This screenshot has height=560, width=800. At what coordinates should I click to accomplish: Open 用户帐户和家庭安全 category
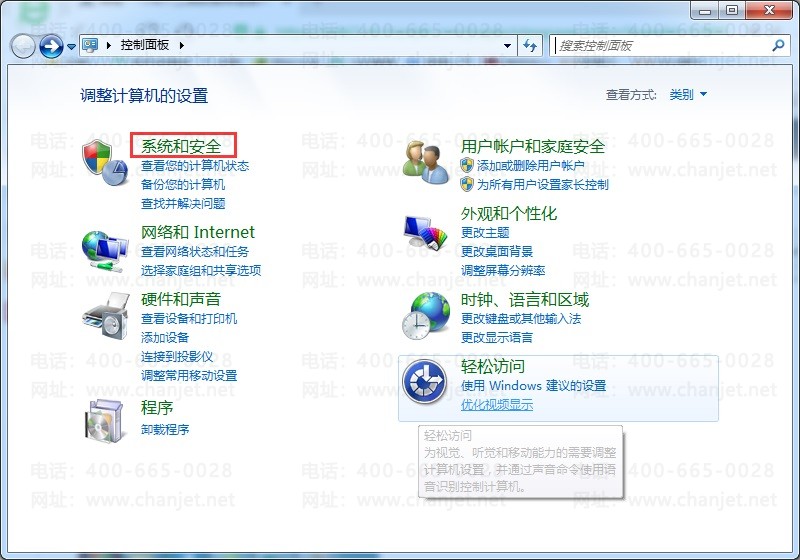(x=533, y=147)
